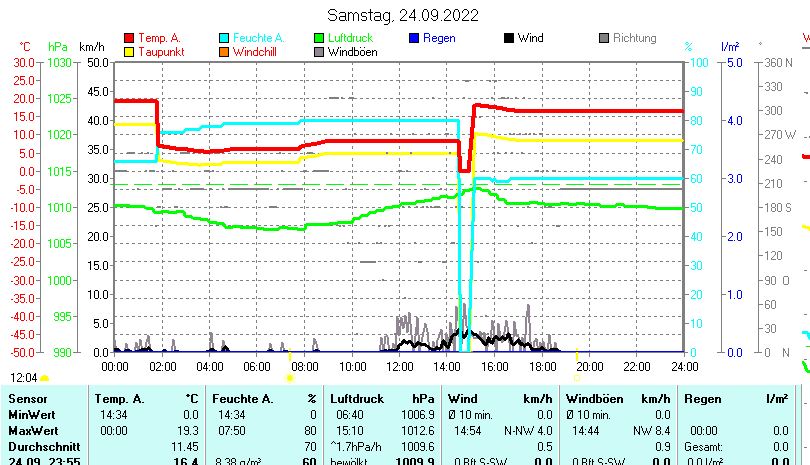
Task: Click the red Temp. A. legend swatch
Action: point(128,39)
